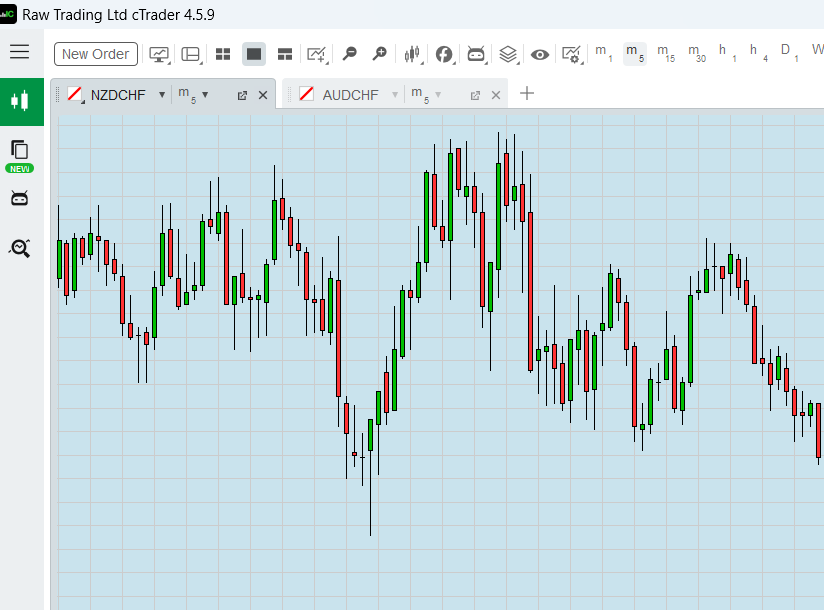Open the chart type candlestick dropdown
The image size is (824, 610).
click(x=413, y=54)
